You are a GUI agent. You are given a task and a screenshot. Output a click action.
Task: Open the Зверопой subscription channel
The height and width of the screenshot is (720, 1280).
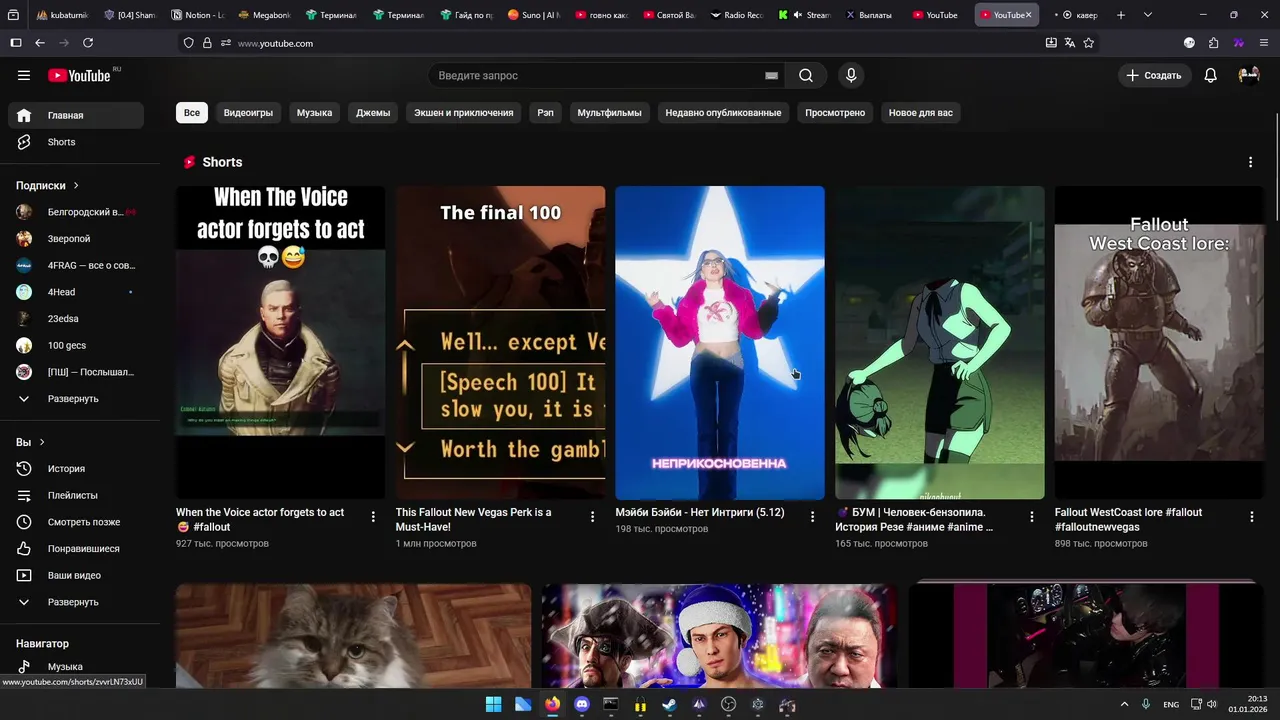[x=76, y=239]
